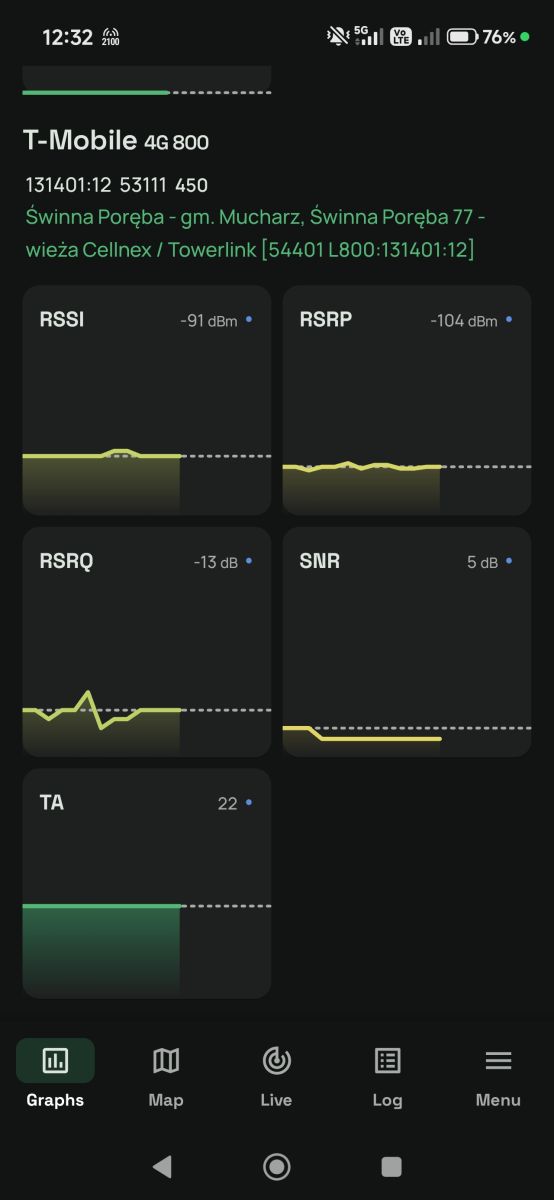Tap the recent apps square button
554x1200 pixels.
[x=392, y=1166]
